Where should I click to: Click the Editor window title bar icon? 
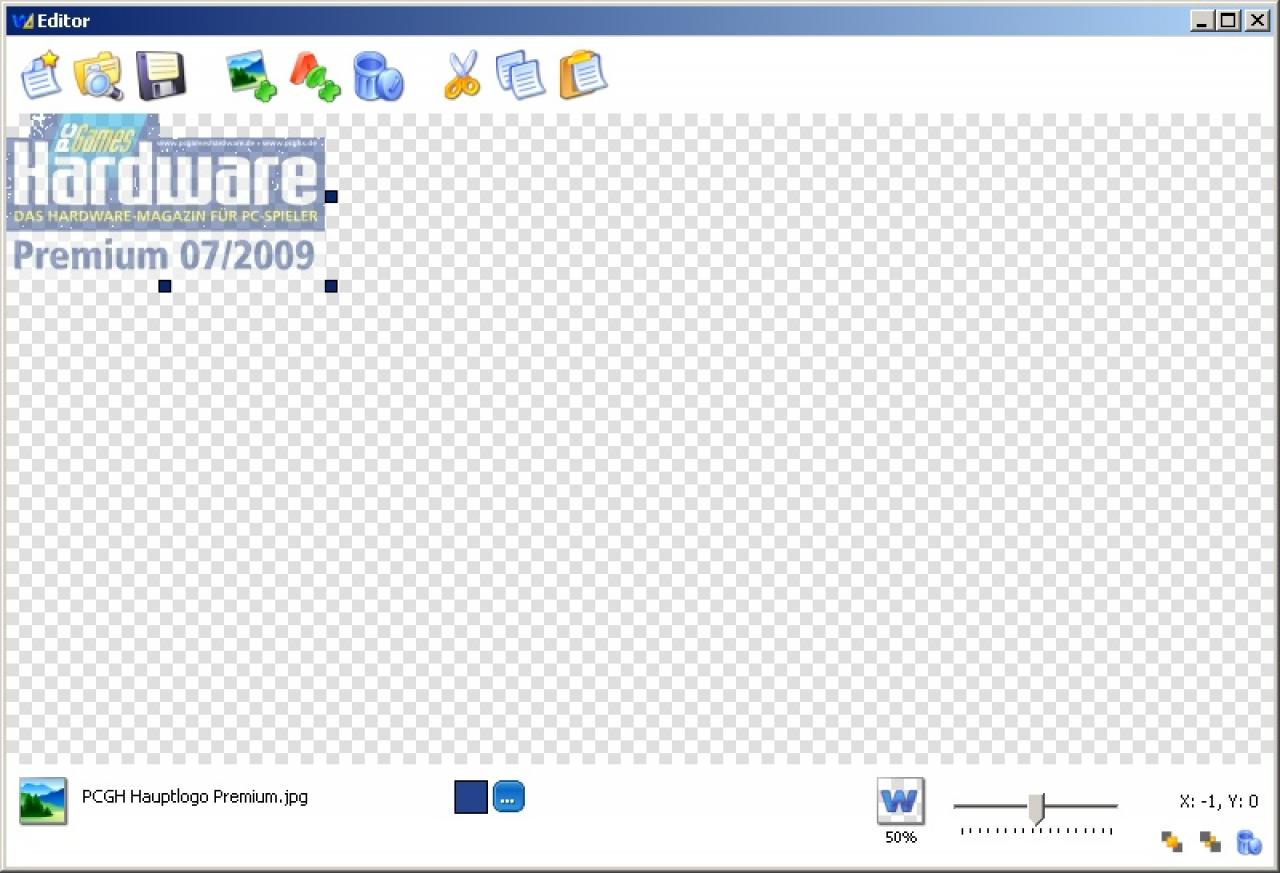click(23, 21)
